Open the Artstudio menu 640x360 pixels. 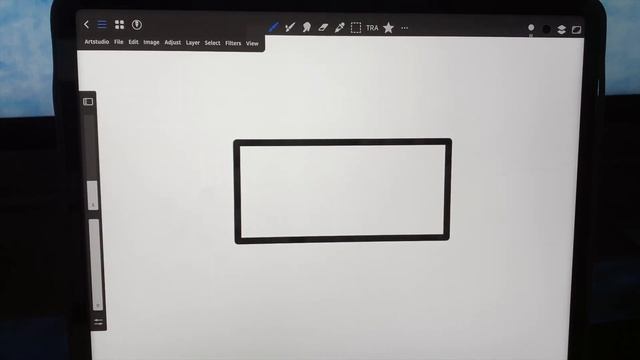pyautogui.click(x=97, y=42)
